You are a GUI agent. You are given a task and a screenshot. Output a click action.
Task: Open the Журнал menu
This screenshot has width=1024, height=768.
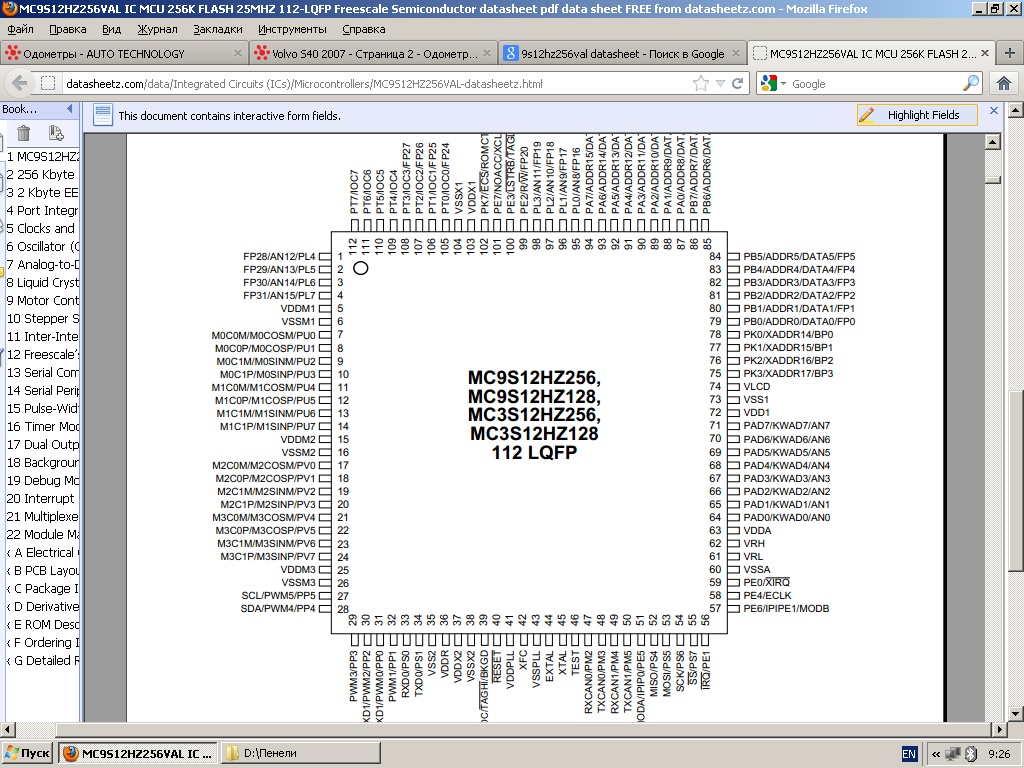(x=157, y=29)
